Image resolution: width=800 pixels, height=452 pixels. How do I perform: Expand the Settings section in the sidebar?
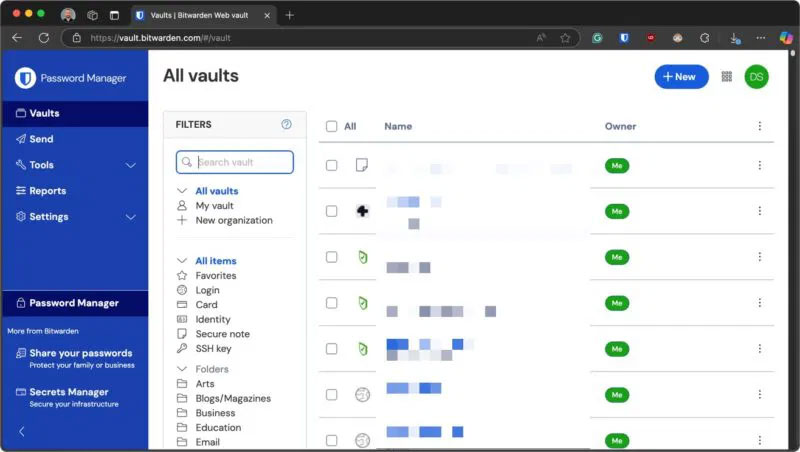pos(130,217)
